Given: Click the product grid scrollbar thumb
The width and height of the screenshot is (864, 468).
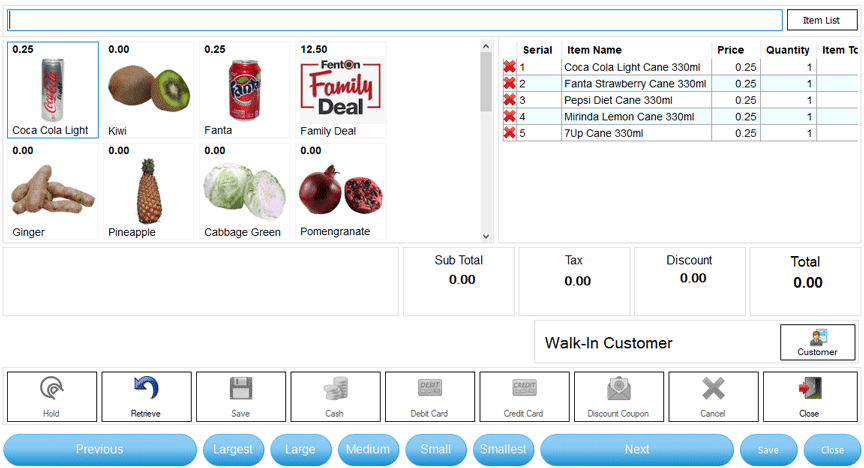Looking at the screenshot, I should tap(486, 82).
